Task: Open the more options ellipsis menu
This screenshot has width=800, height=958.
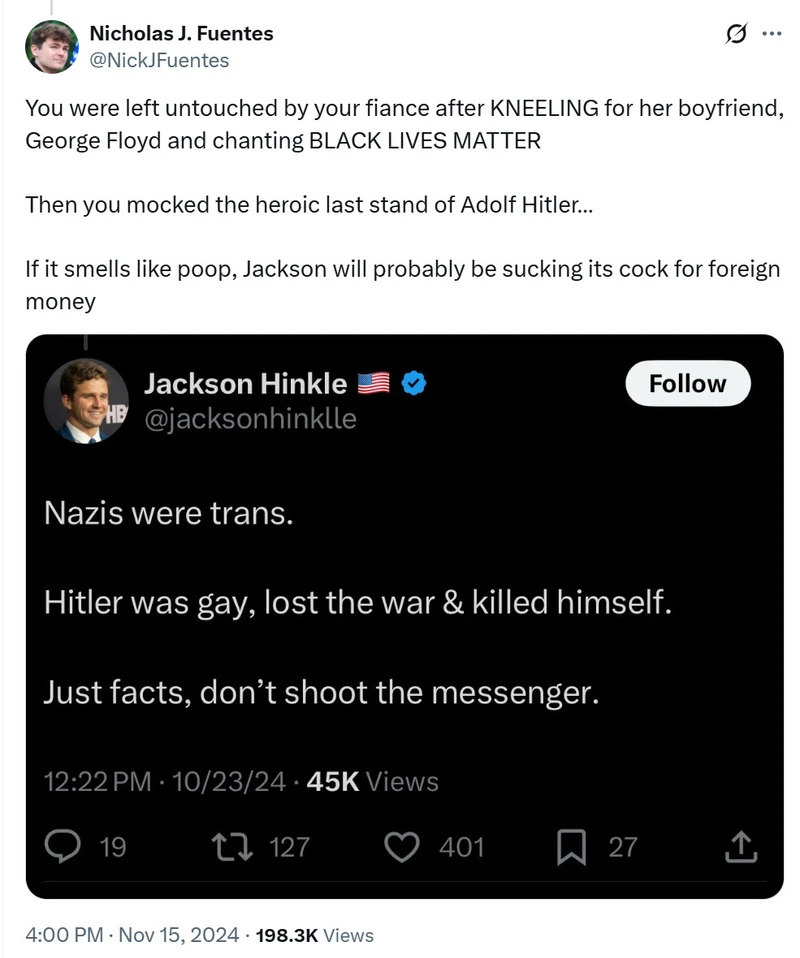Action: 771,34
